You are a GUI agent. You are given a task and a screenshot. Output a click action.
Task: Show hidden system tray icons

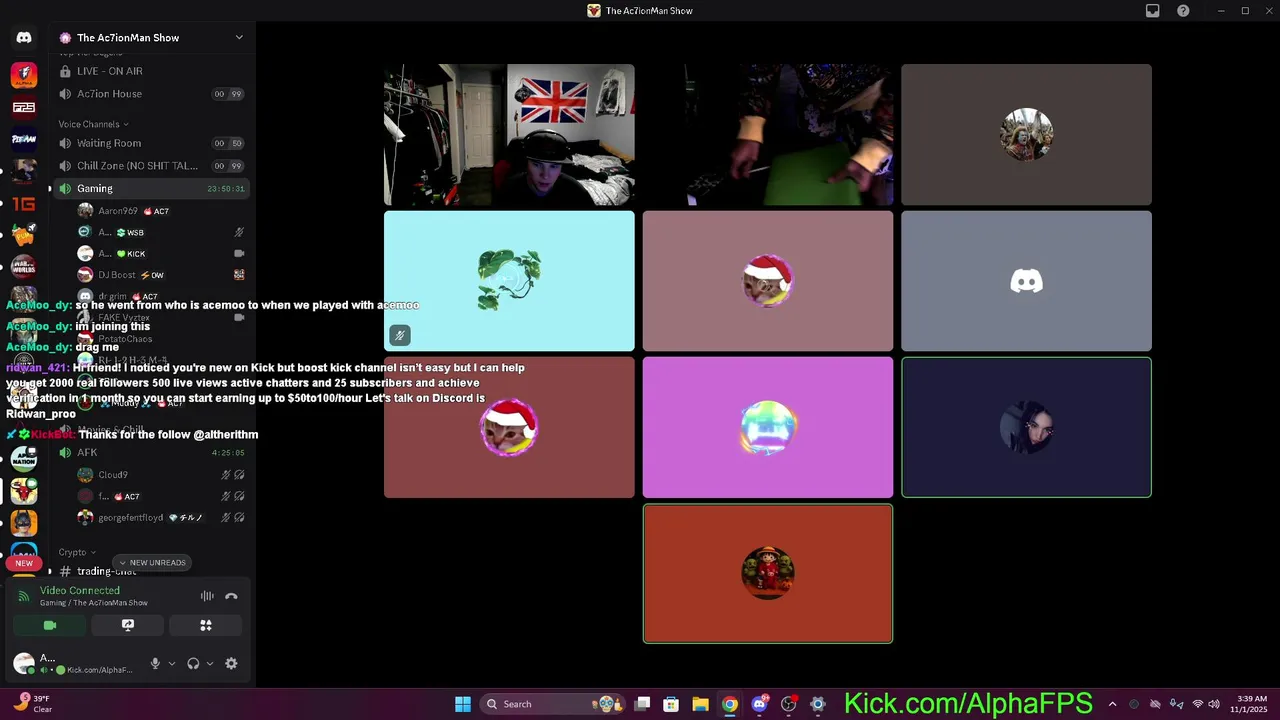1112,704
